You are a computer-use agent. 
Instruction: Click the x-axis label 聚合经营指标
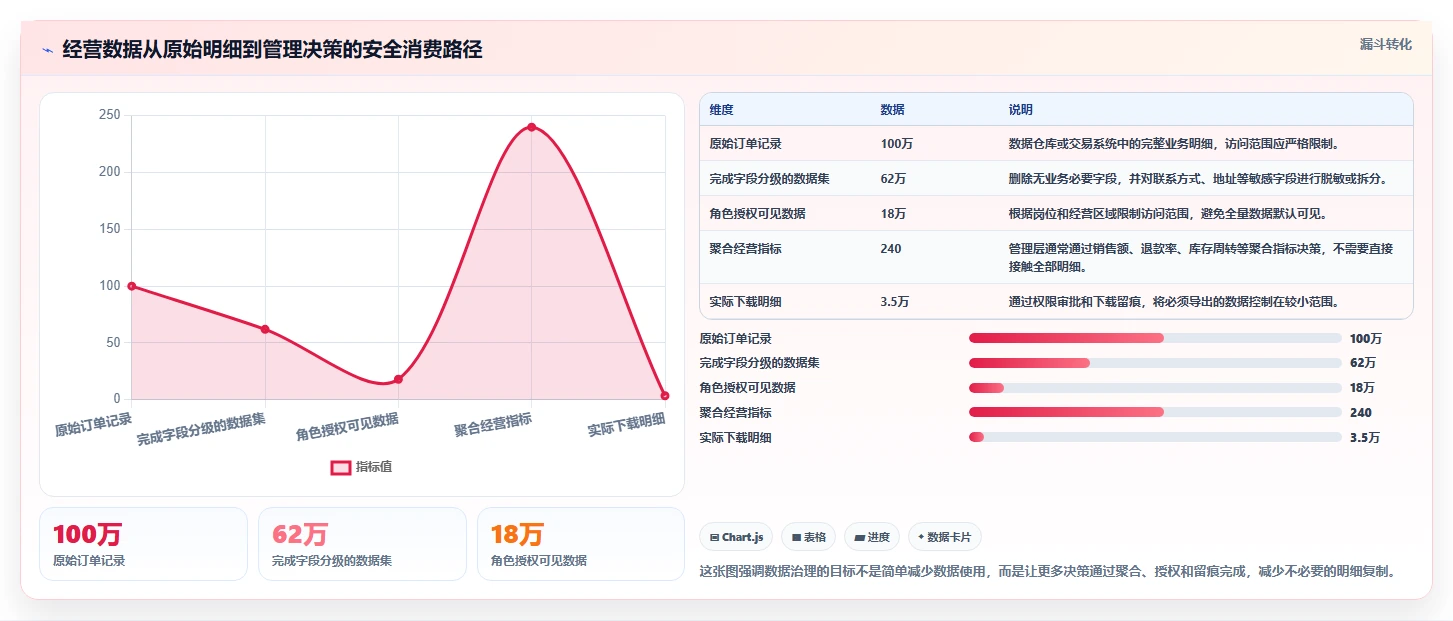pyautogui.click(x=493, y=425)
